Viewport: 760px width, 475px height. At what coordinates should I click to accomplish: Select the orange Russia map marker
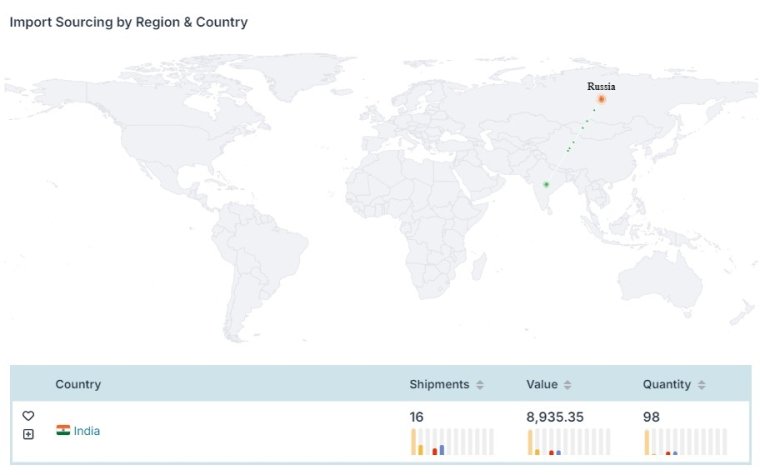click(x=602, y=99)
